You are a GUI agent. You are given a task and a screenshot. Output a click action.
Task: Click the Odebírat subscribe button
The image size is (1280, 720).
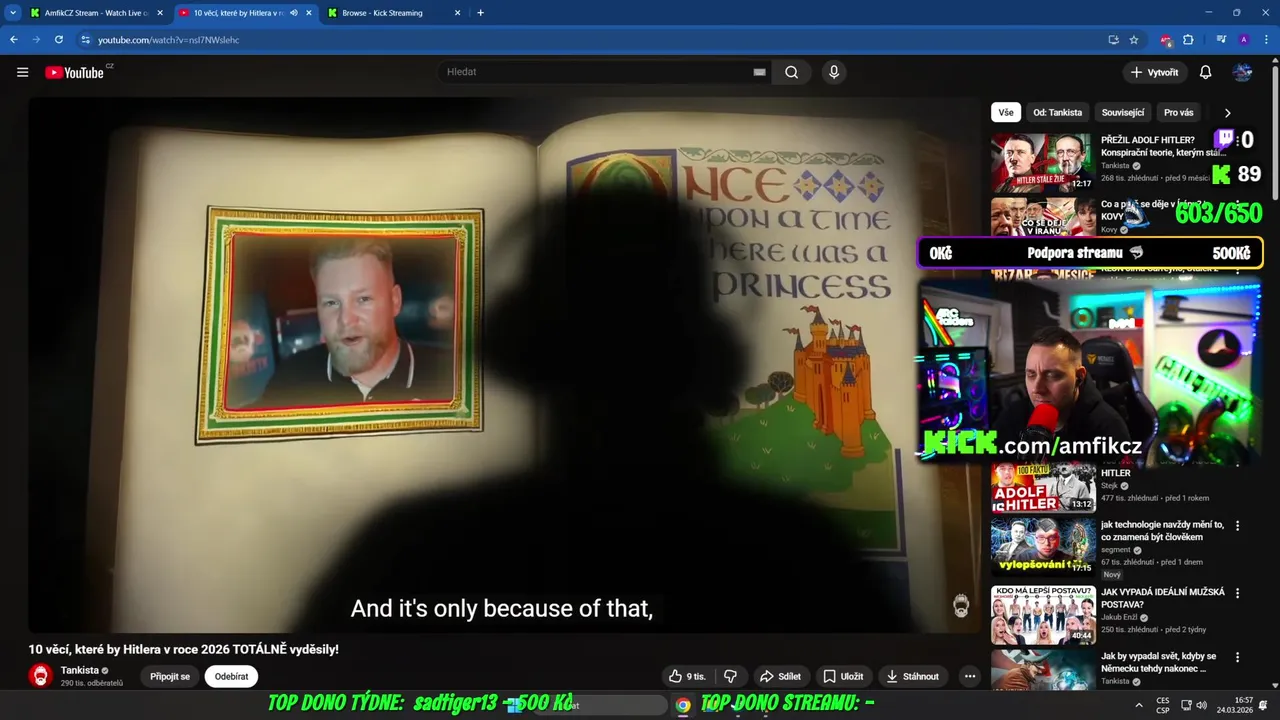click(x=231, y=676)
